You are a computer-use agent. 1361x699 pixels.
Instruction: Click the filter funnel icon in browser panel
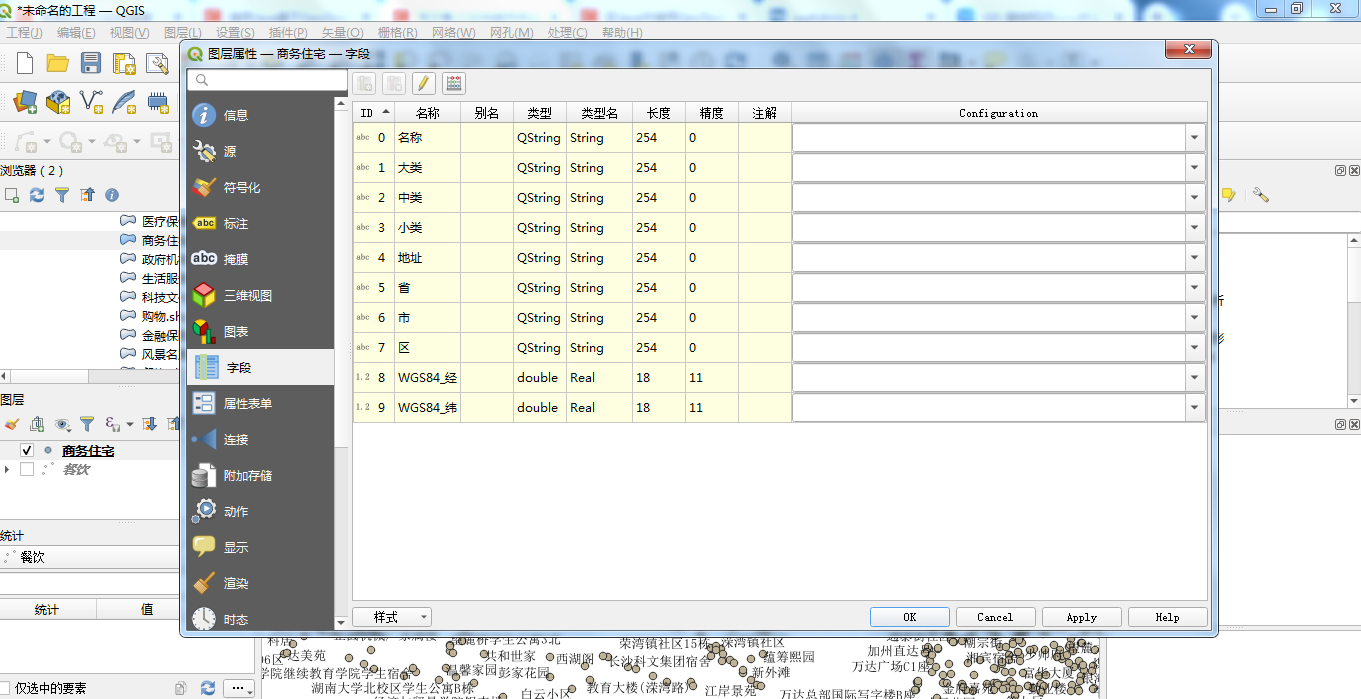coord(62,195)
